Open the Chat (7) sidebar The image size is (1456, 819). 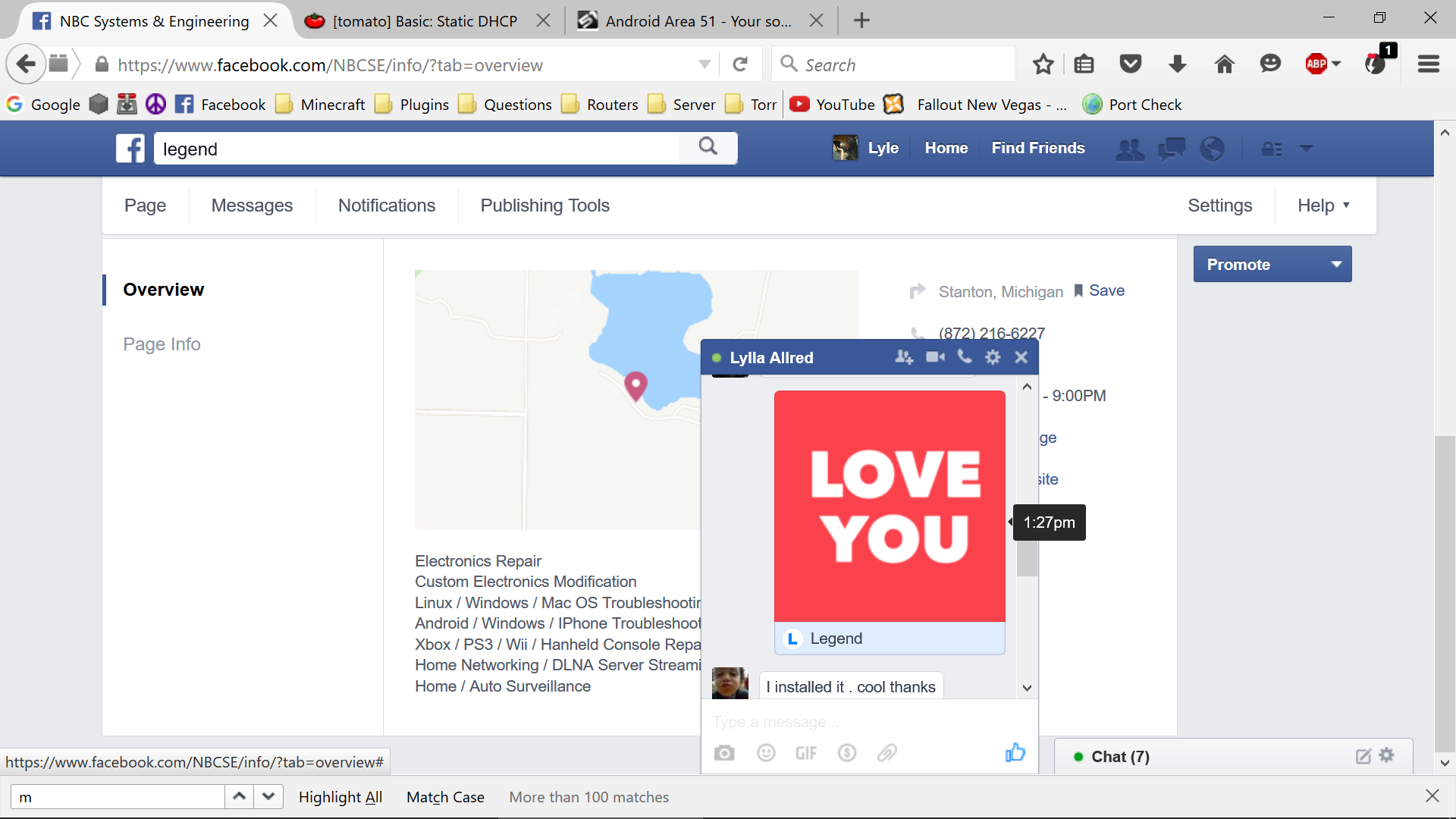click(1120, 757)
